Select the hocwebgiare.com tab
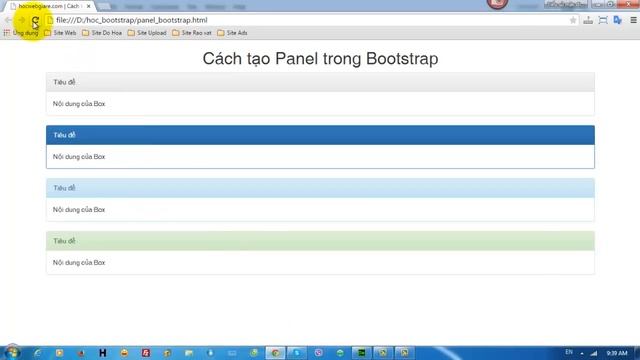 49,6
